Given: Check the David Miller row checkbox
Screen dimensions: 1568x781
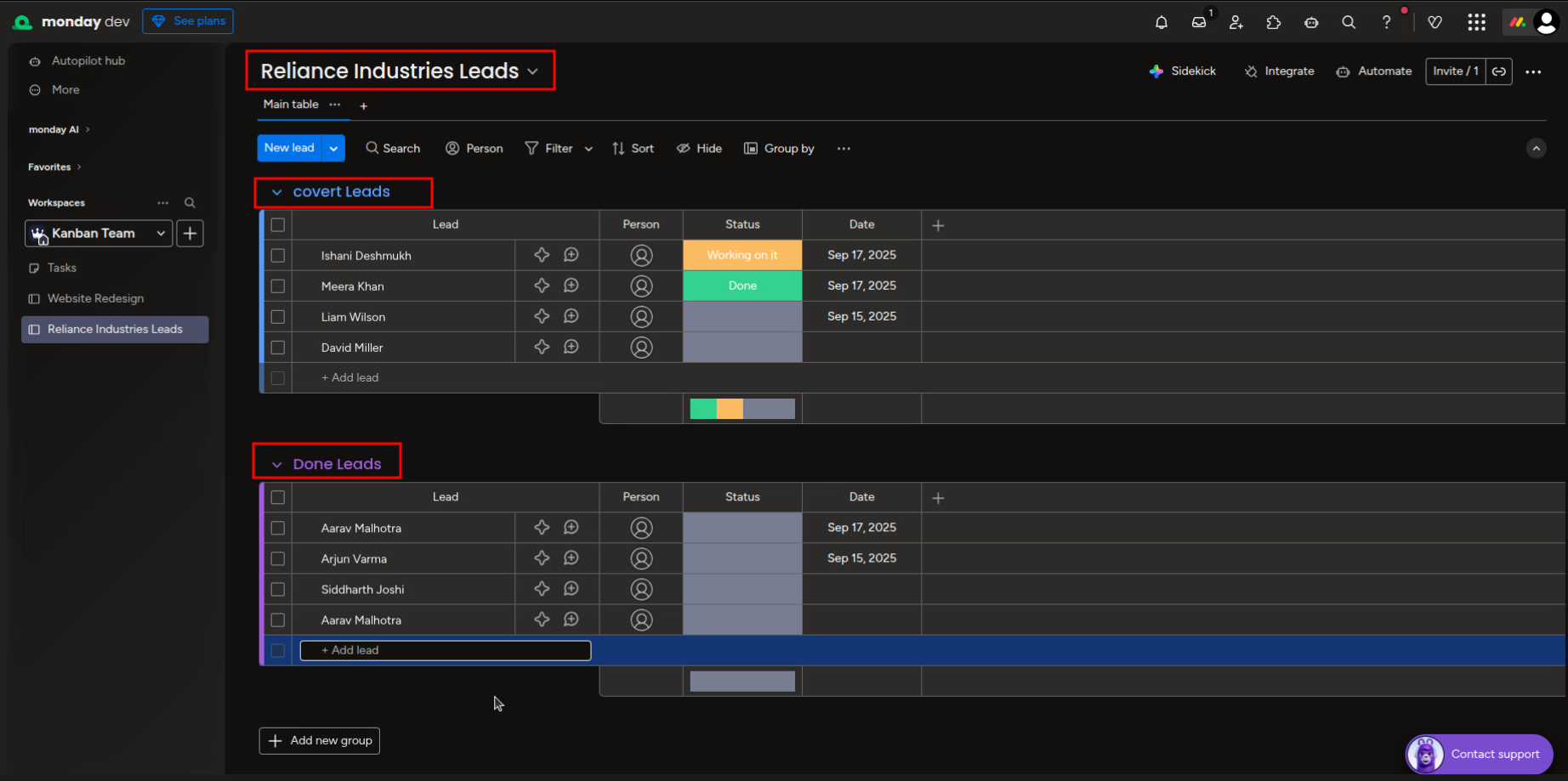Looking at the screenshot, I should (x=278, y=348).
